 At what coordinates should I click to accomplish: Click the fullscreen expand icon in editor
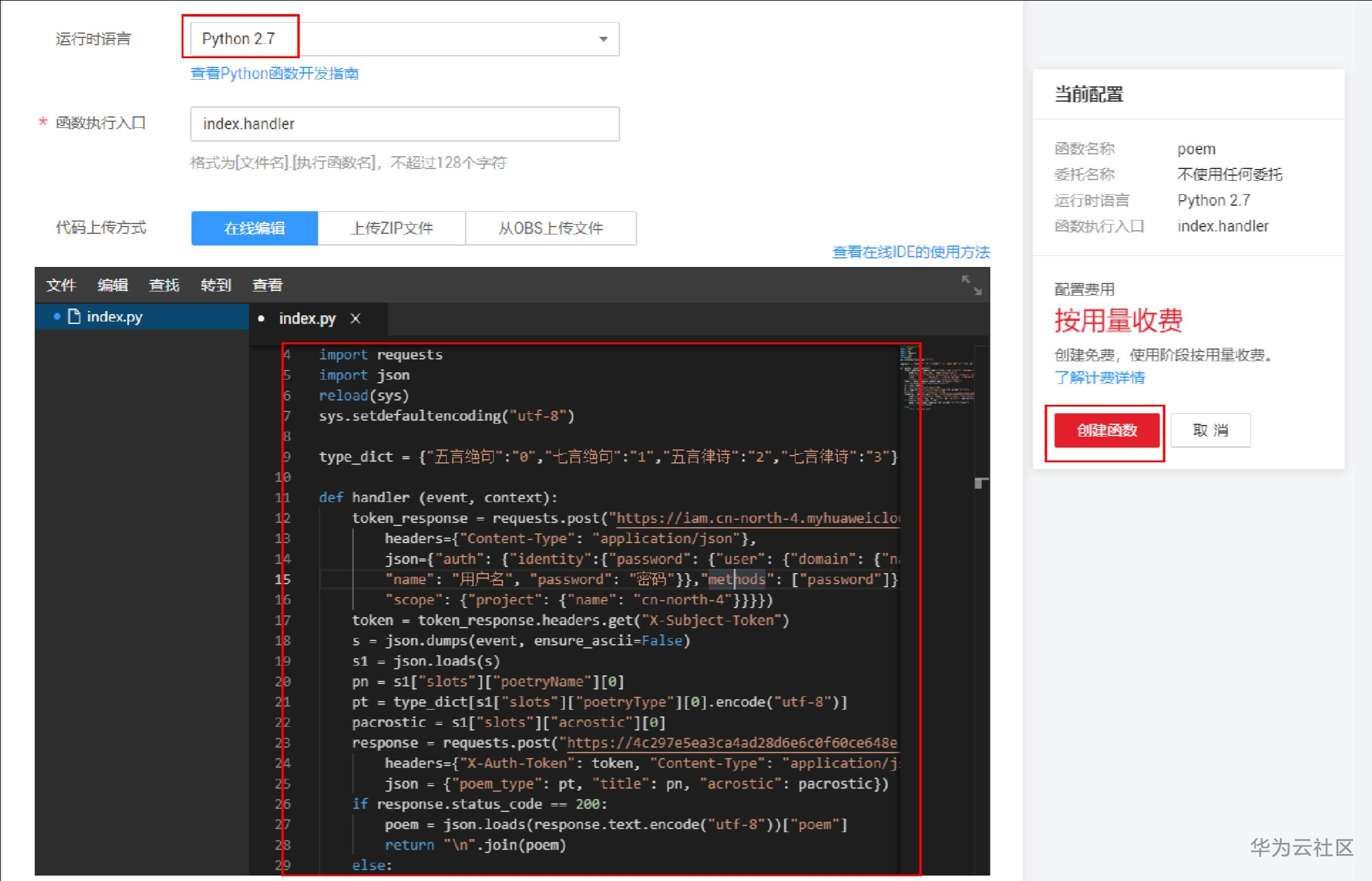[x=971, y=285]
